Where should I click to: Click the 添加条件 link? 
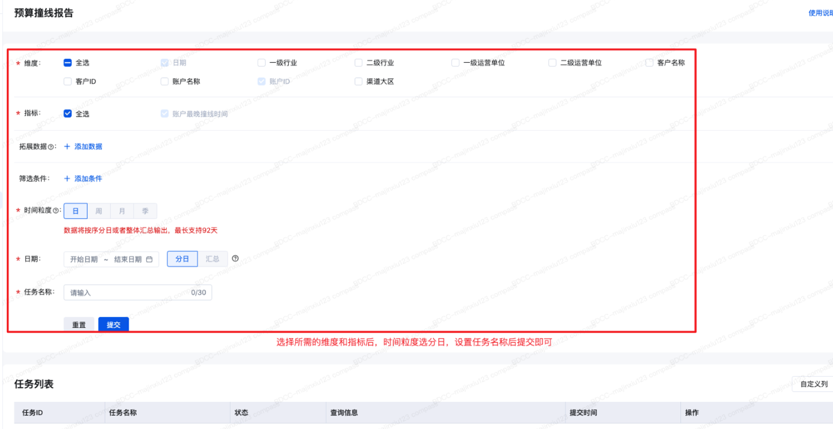[x=83, y=179]
